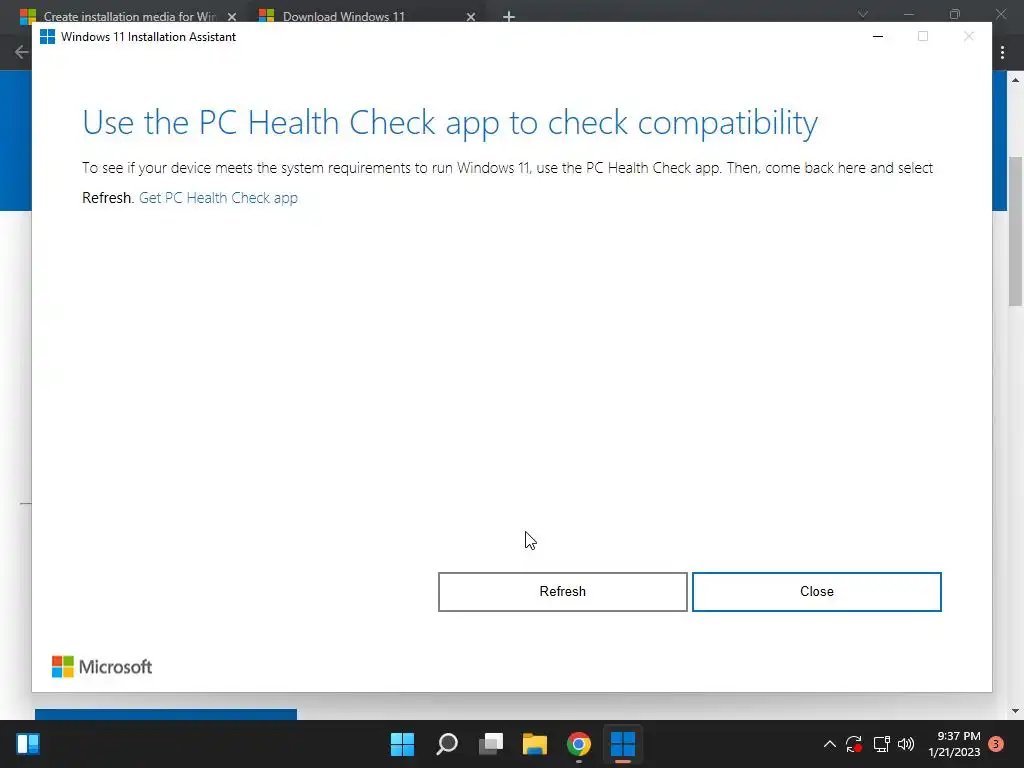1024x768 pixels.
Task: Click the Close button in Installation Assistant
Action: click(816, 592)
